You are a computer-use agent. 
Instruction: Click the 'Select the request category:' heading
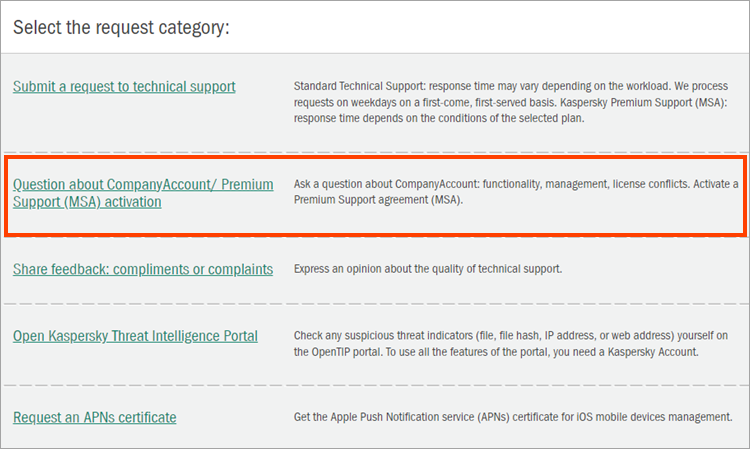[x=121, y=26]
